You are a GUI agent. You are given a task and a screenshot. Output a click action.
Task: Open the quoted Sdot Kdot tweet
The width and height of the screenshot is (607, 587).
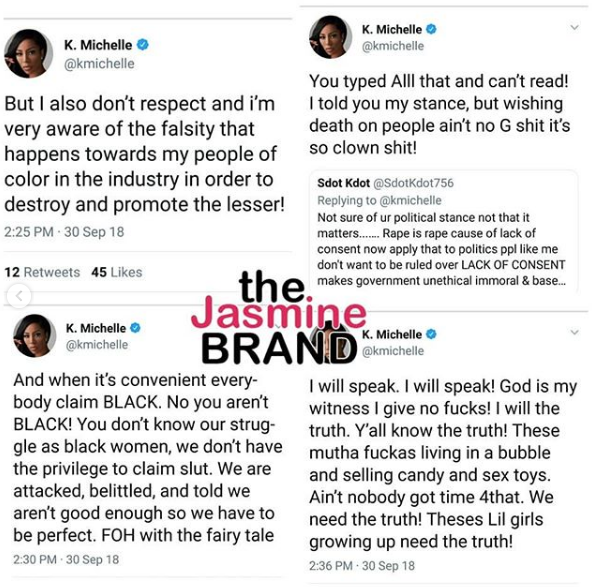pyautogui.click(x=443, y=232)
